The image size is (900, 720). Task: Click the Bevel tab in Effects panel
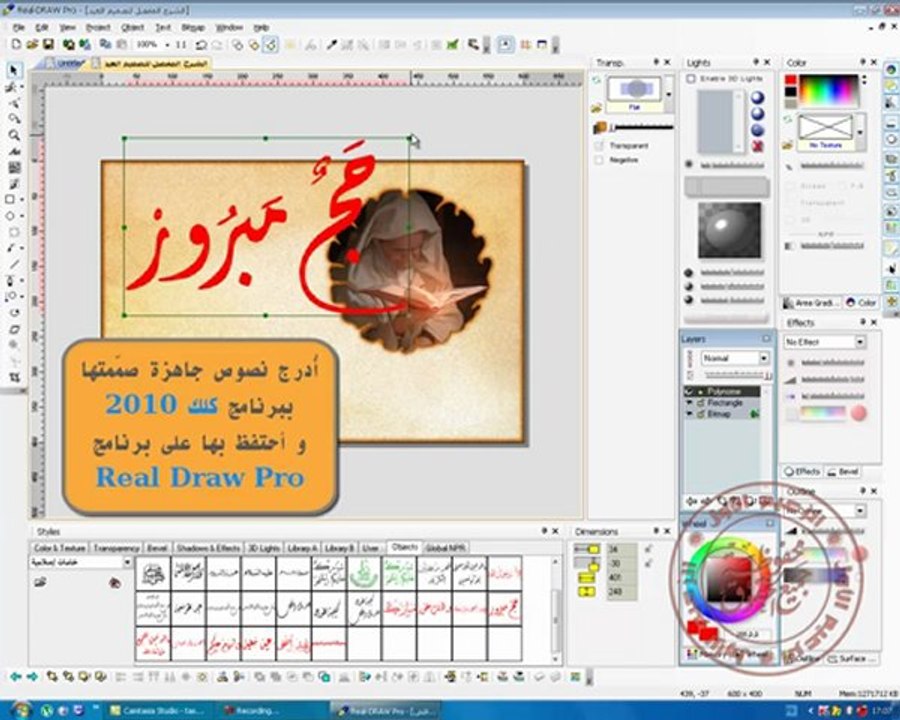click(843, 472)
